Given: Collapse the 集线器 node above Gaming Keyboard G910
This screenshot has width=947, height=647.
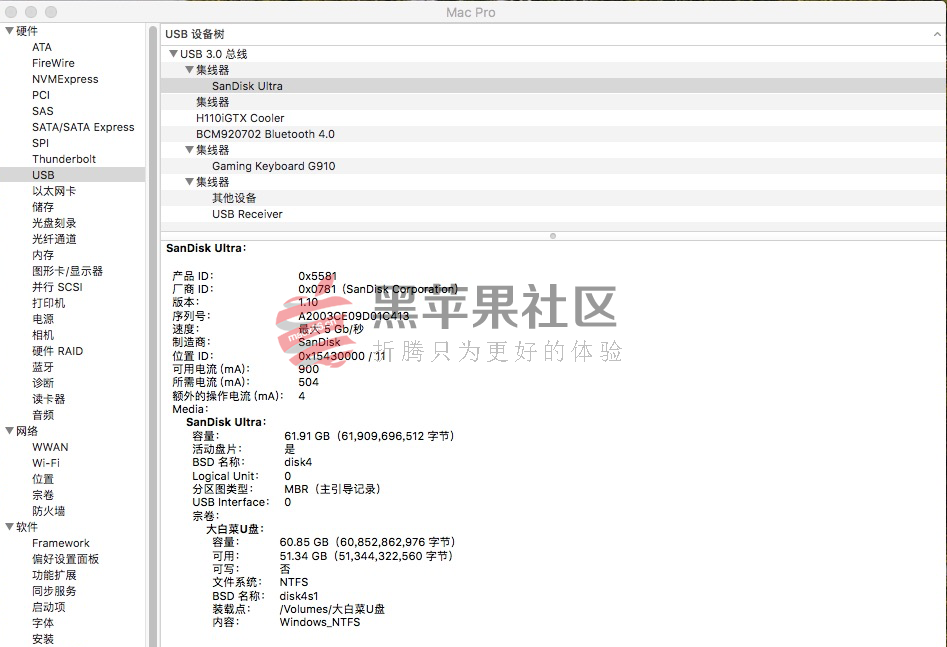Looking at the screenshot, I should 189,150.
